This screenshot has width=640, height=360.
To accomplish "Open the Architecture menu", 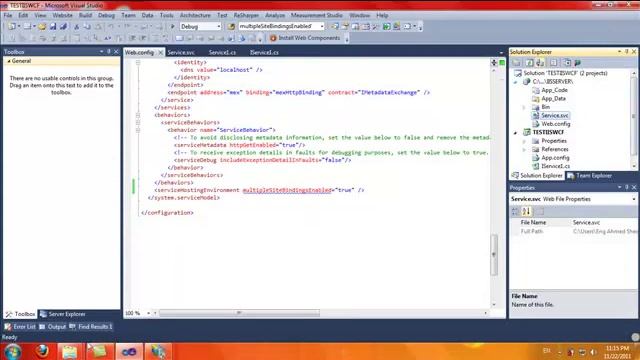I will [x=195, y=16].
